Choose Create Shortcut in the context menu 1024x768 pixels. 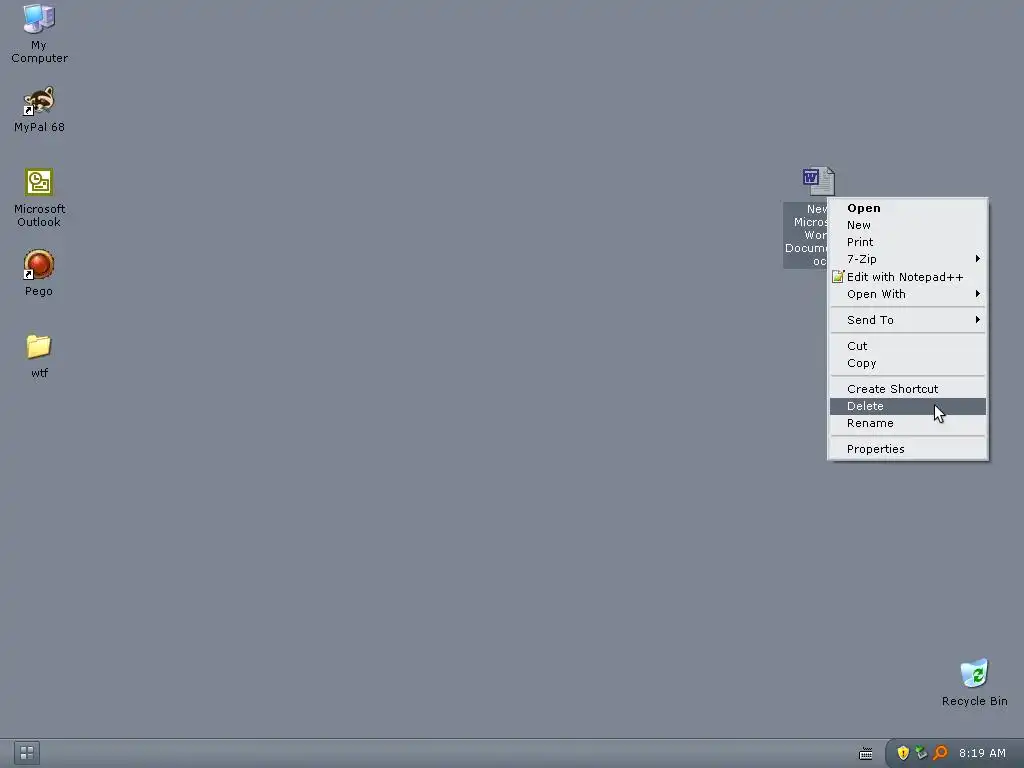pos(908,389)
